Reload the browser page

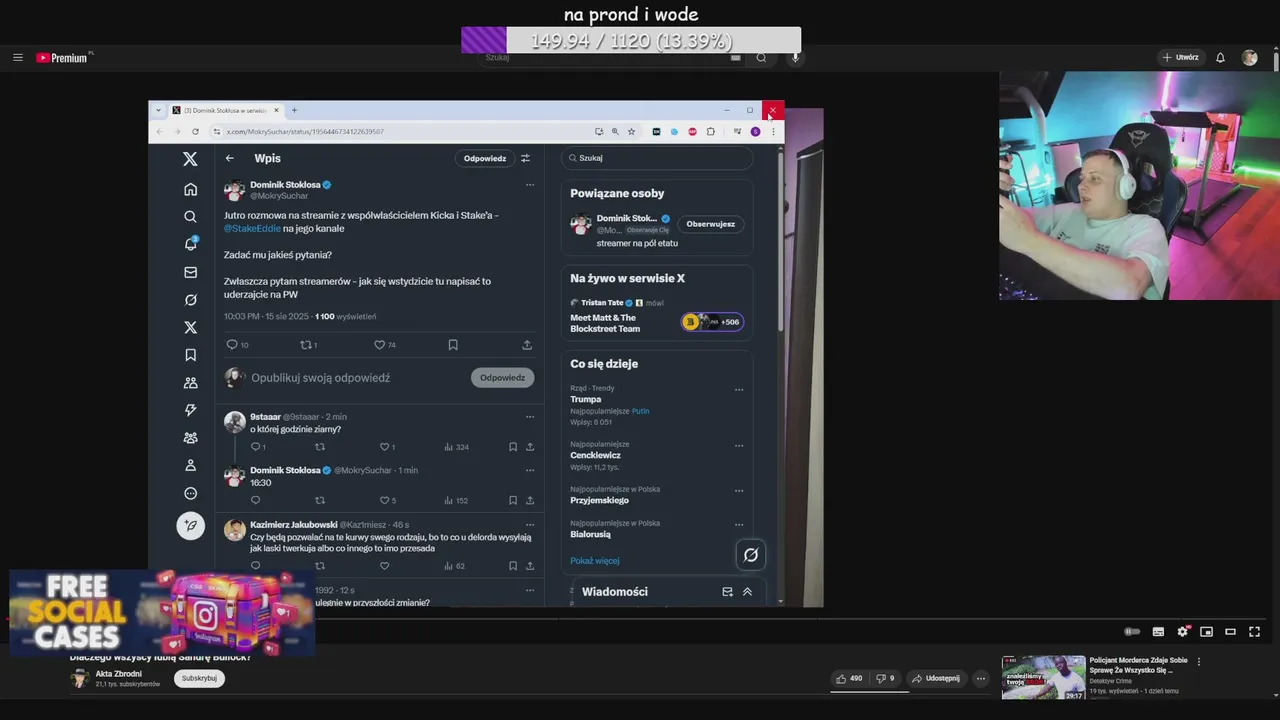195,131
